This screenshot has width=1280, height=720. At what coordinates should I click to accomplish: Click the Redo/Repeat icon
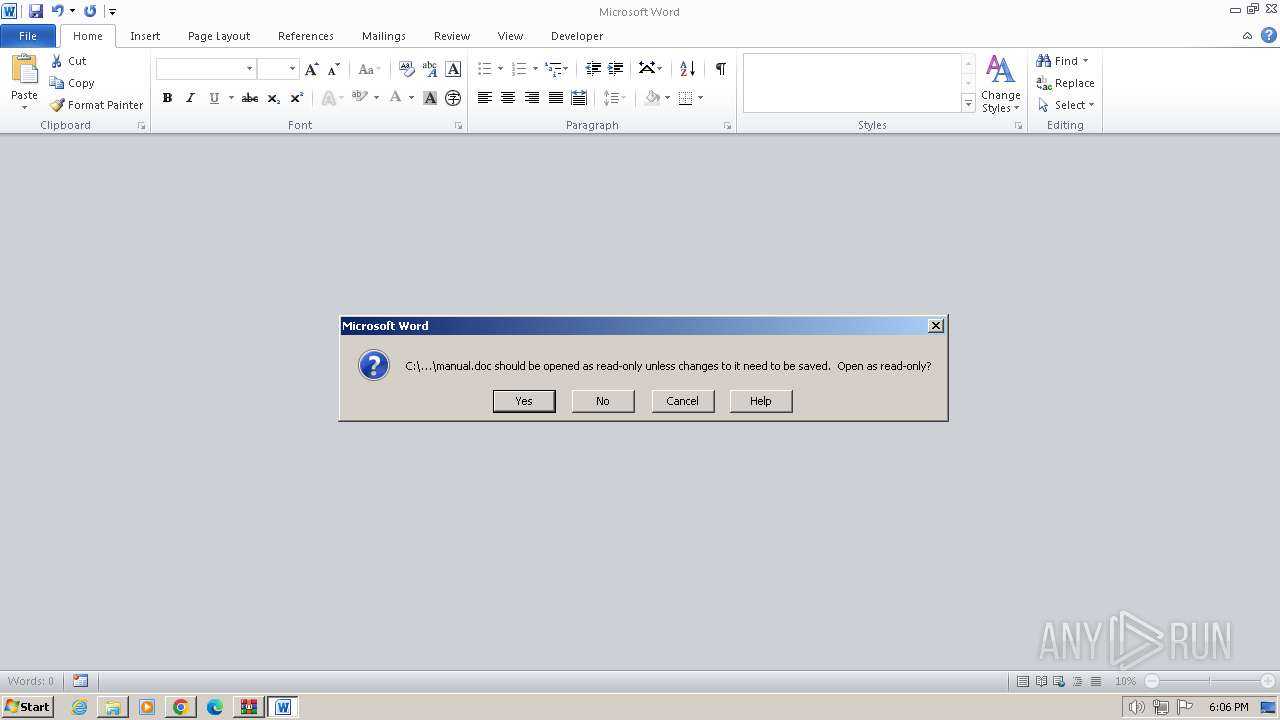(x=90, y=11)
